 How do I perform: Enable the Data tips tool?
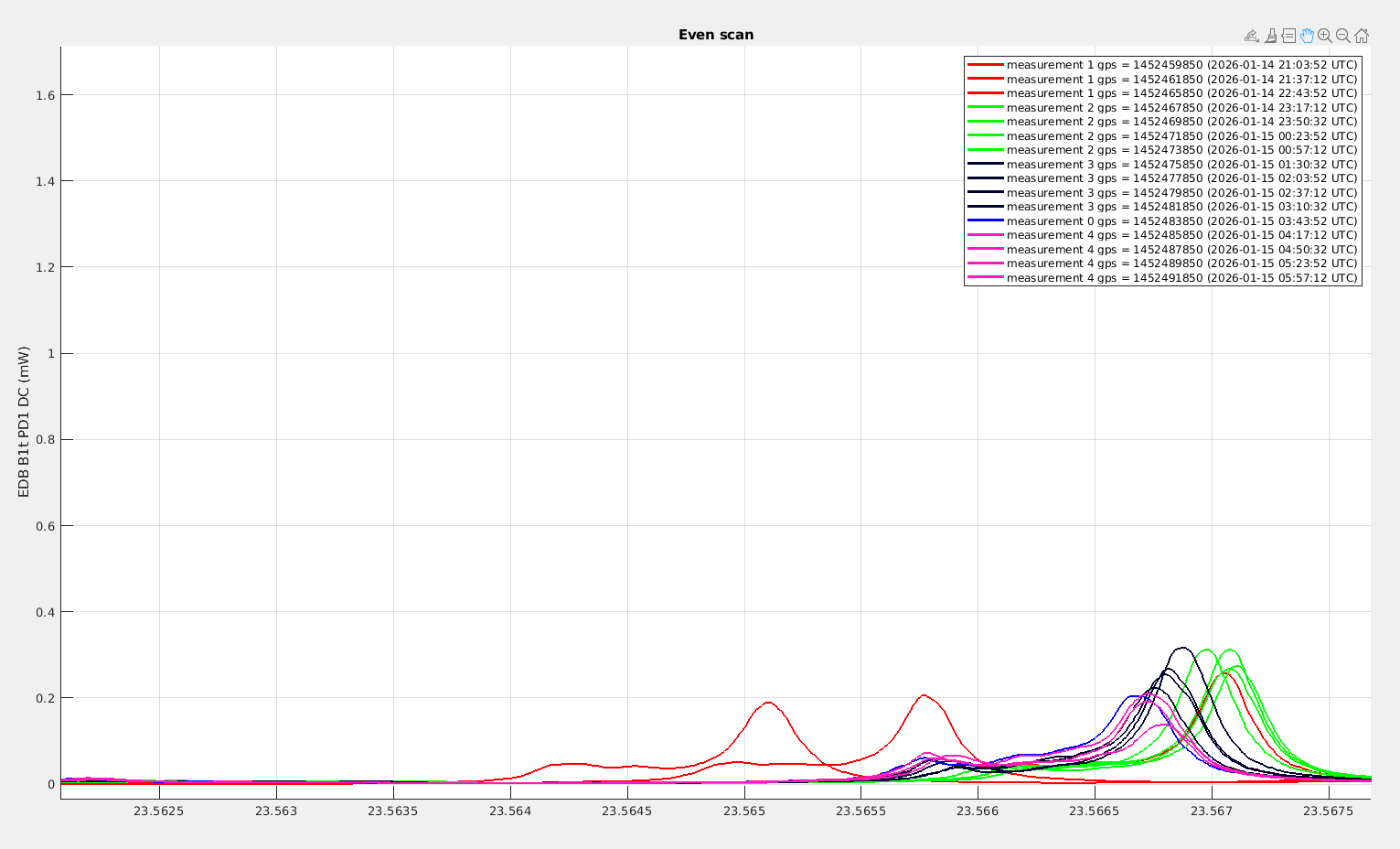point(1288,36)
